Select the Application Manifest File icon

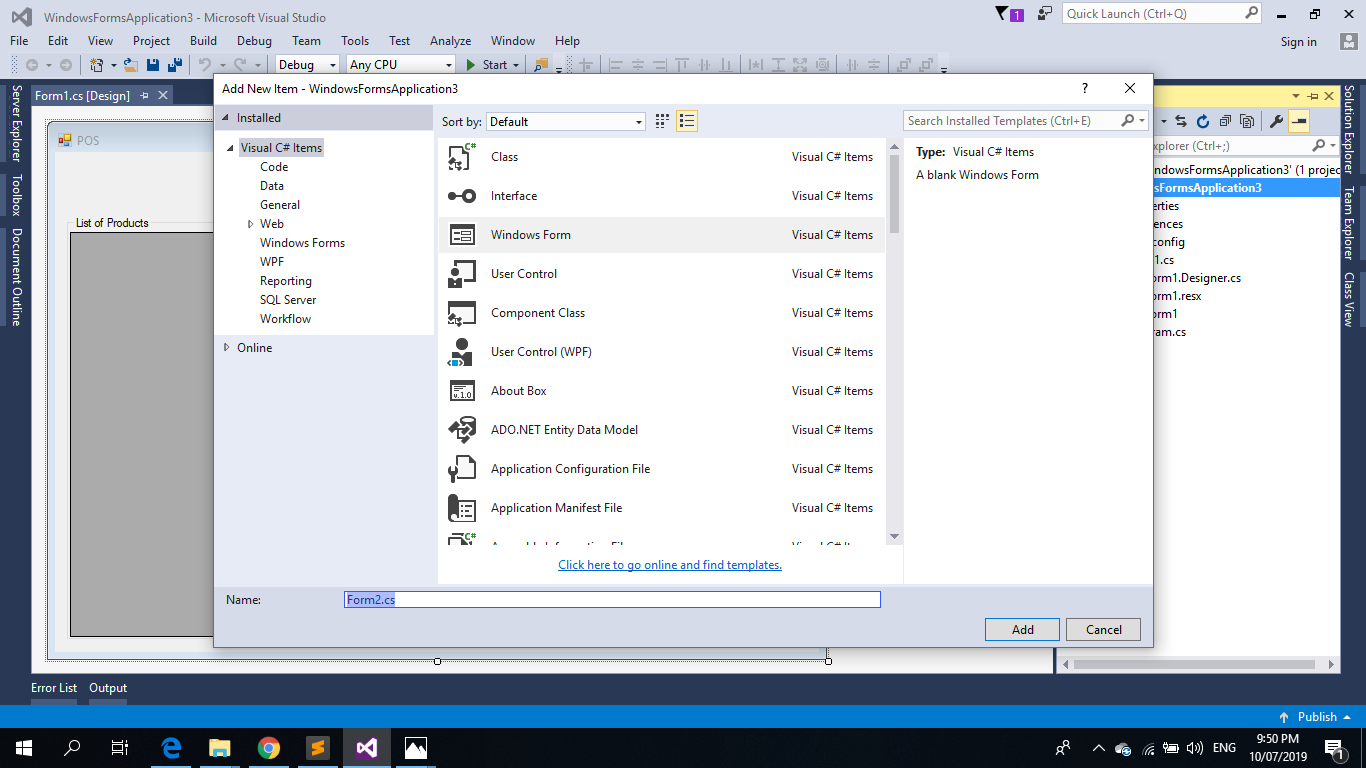(x=462, y=508)
